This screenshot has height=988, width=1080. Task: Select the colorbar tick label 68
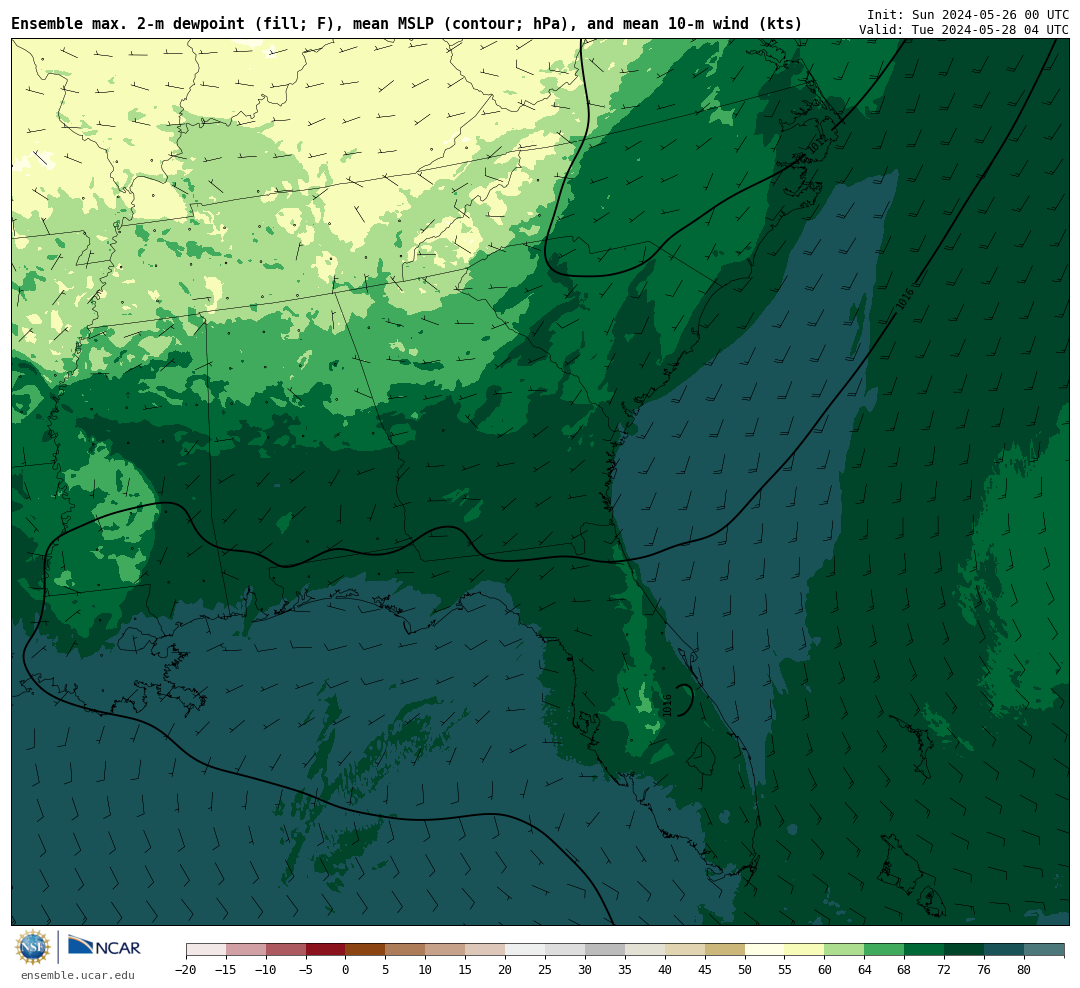(904, 969)
